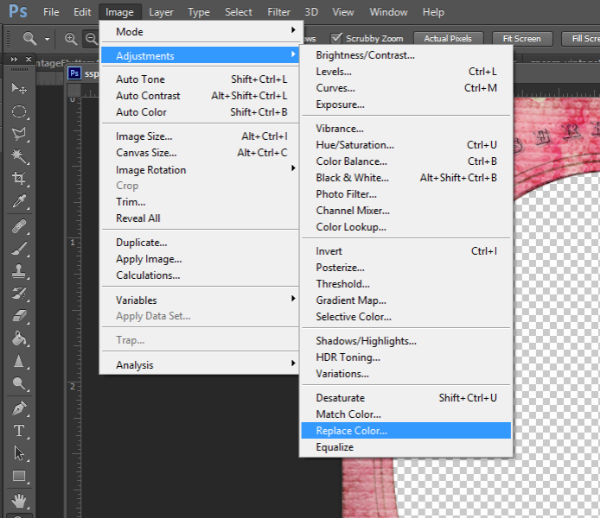
Task: Select the Hand tool
Action: click(19, 501)
